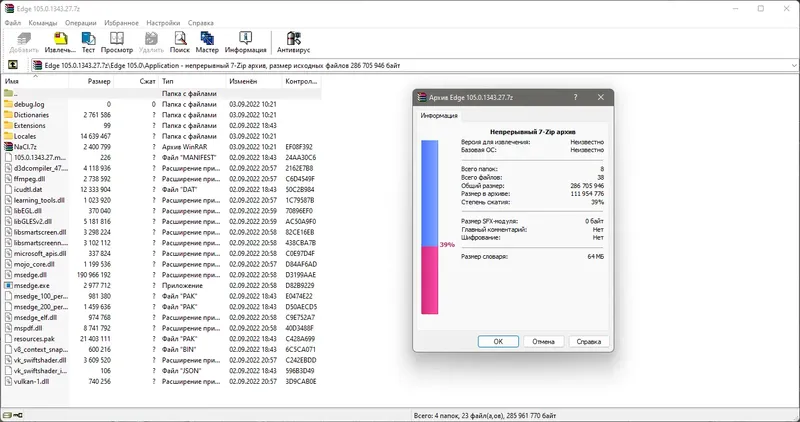800x422 pixels.
Task: Select the microsoft_apis.dll file row
Action: tap(161, 254)
